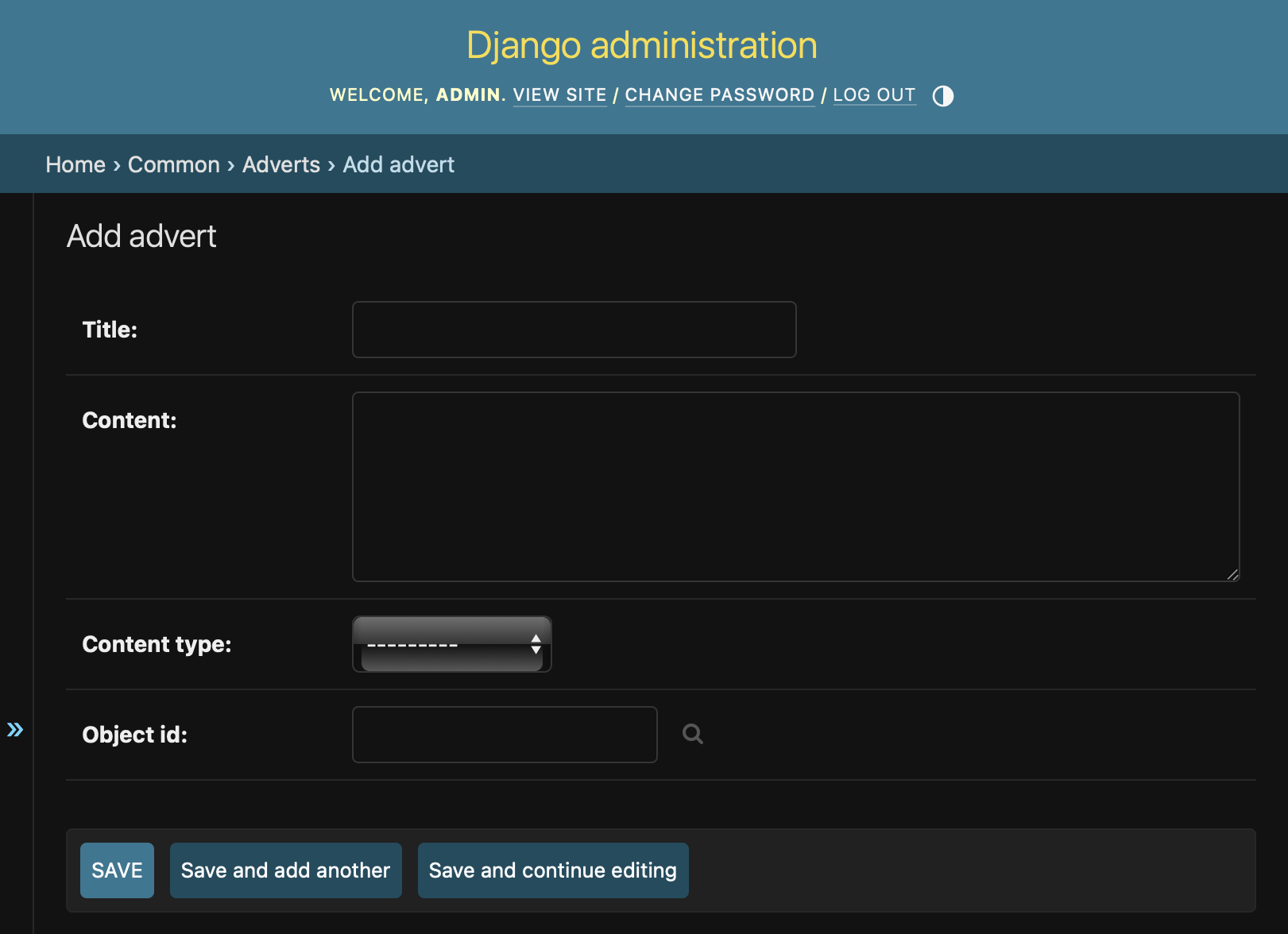Click the Content type: label

157,644
